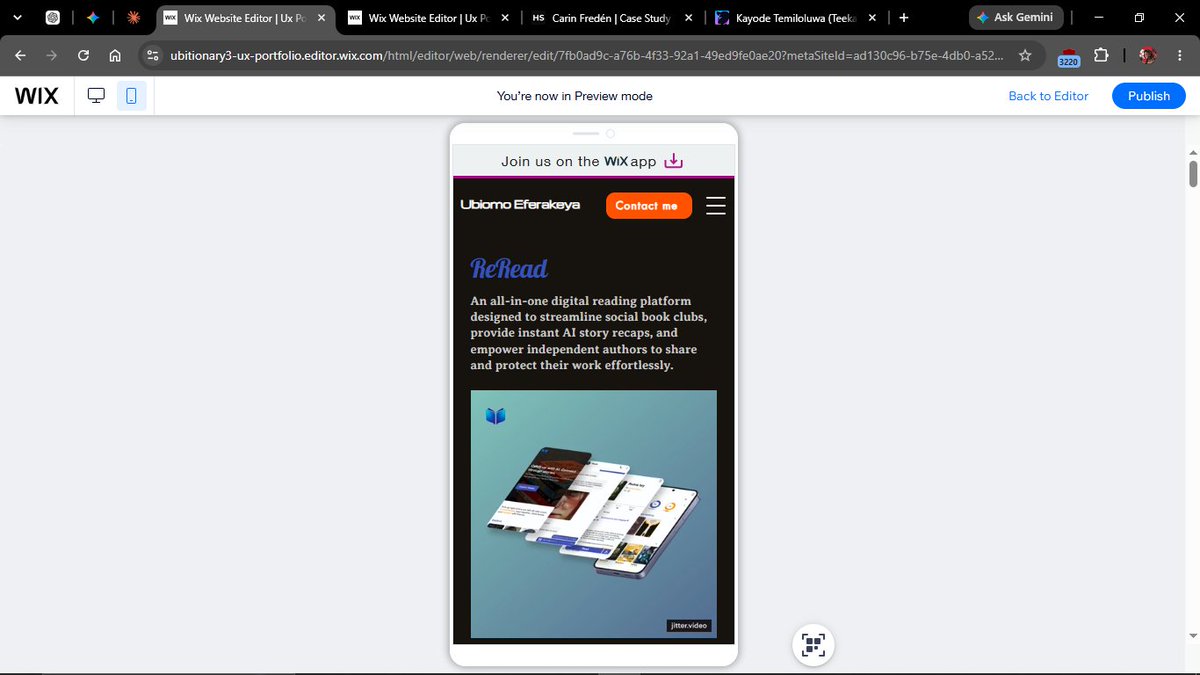Go forward in browser history
The height and width of the screenshot is (675, 1200).
pyautogui.click(x=52, y=56)
